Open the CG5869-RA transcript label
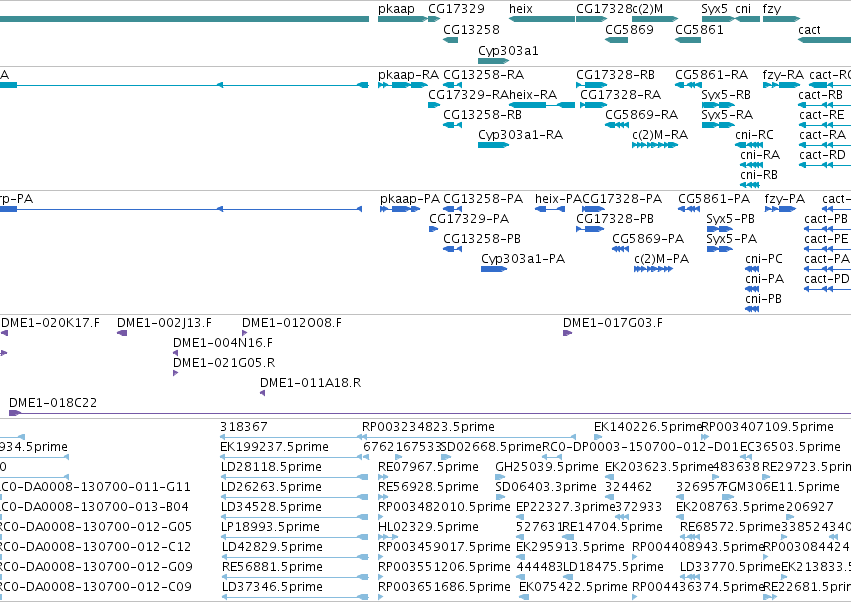The width and height of the screenshot is (851, 602). pyautogui.click(x=642, y=115)
